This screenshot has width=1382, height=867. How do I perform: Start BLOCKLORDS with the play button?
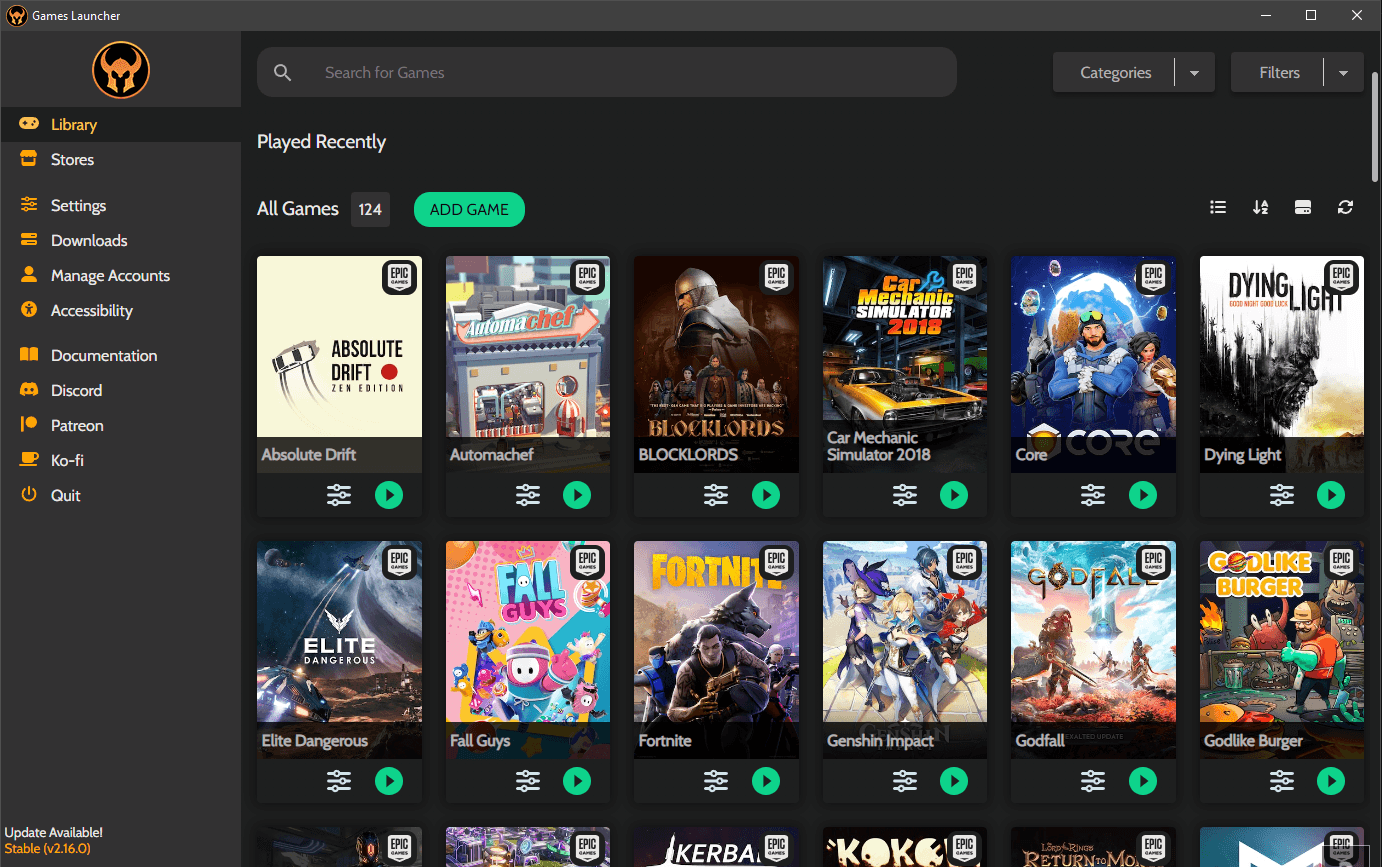pos(766,495)
